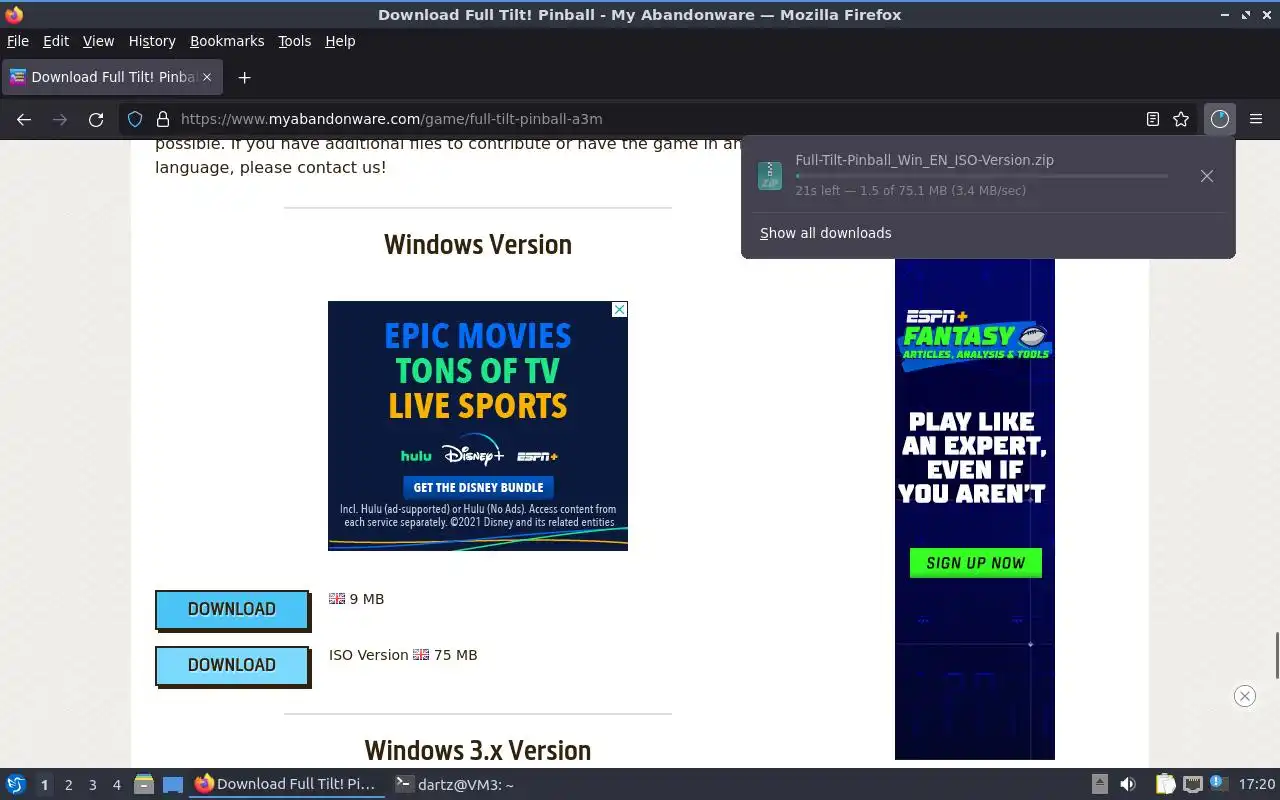The image size is (1280, 800).
Task: Open the View menu
Action: pyautogui.click(x=98, y=41)
